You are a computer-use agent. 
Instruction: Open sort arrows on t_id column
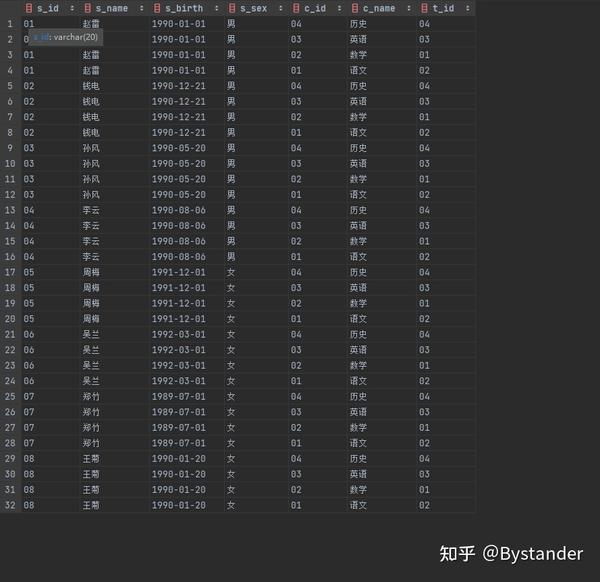click(x=468, y=8)
